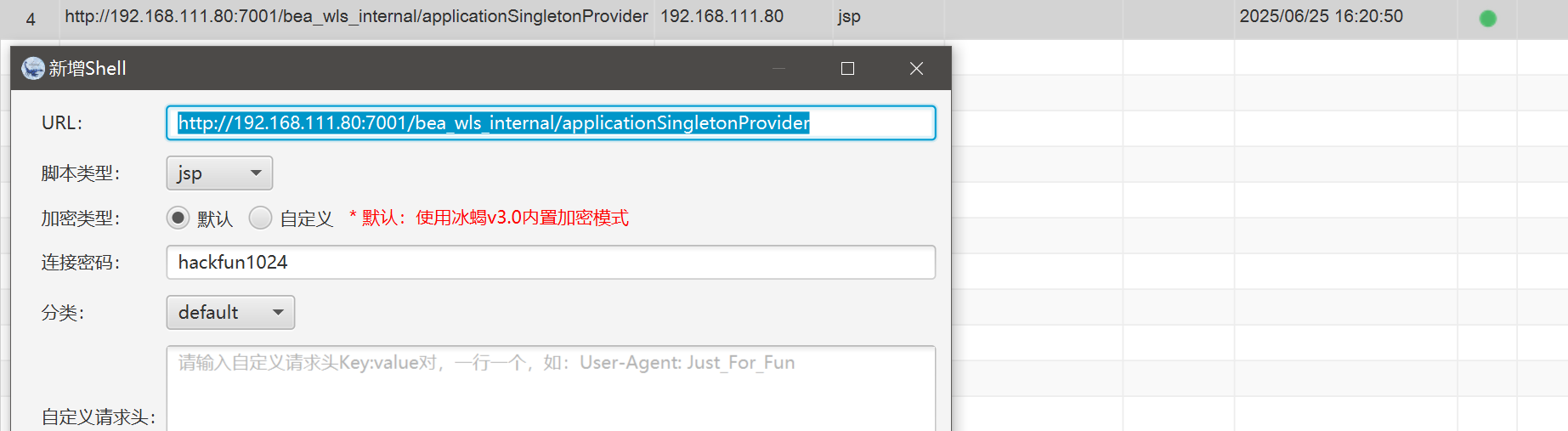Click the 自定义请求头 text area
Viewport: 1568px width, 431px height.
[551, 388]
